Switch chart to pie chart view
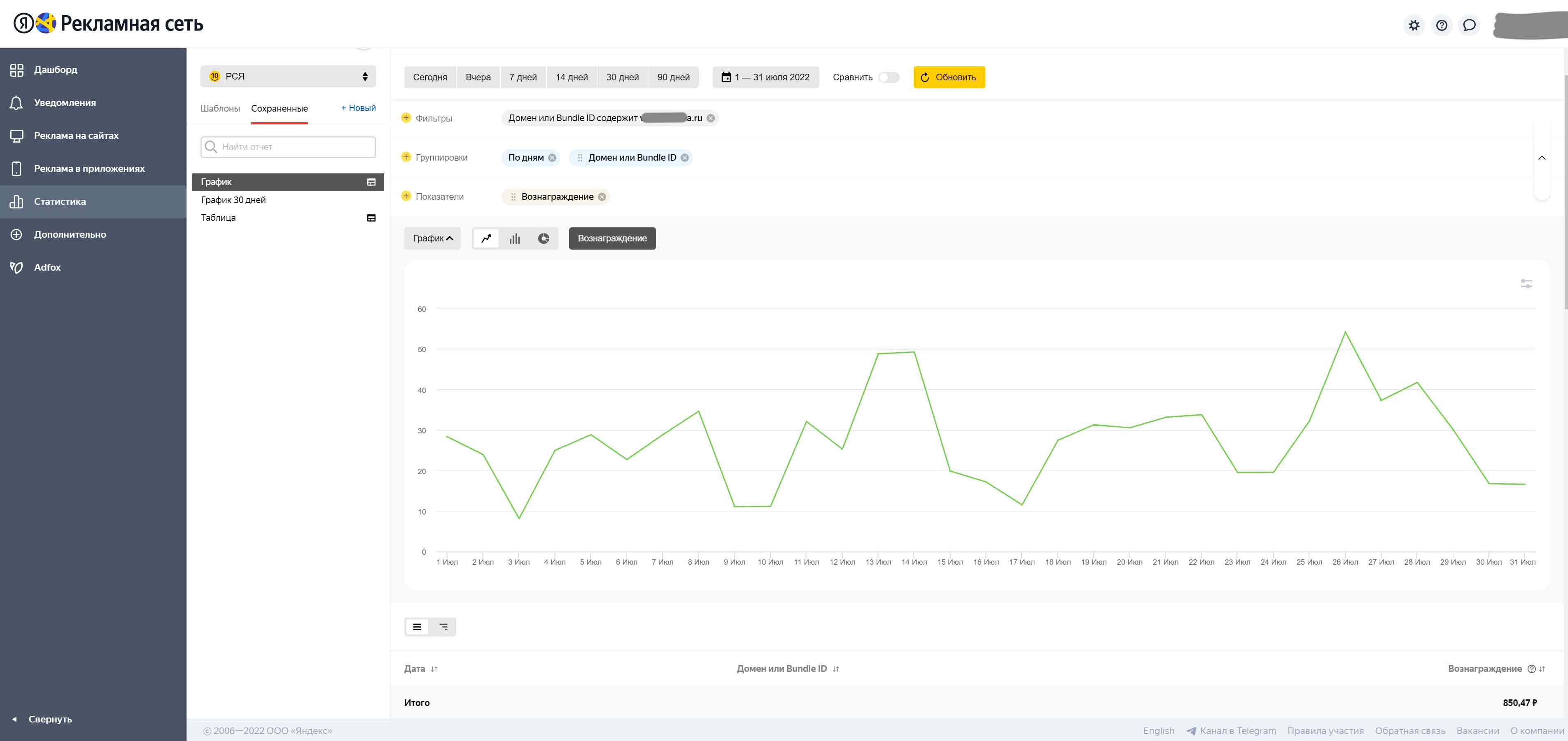Screen dimensions: 1568x741 (x=544, y=238)
